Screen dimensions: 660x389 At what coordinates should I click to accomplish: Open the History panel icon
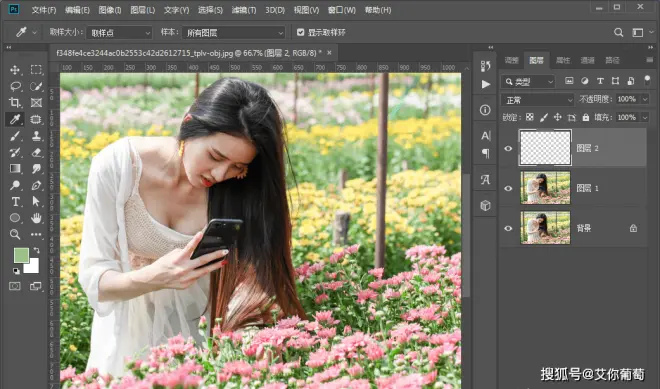(x=485, y=66)
